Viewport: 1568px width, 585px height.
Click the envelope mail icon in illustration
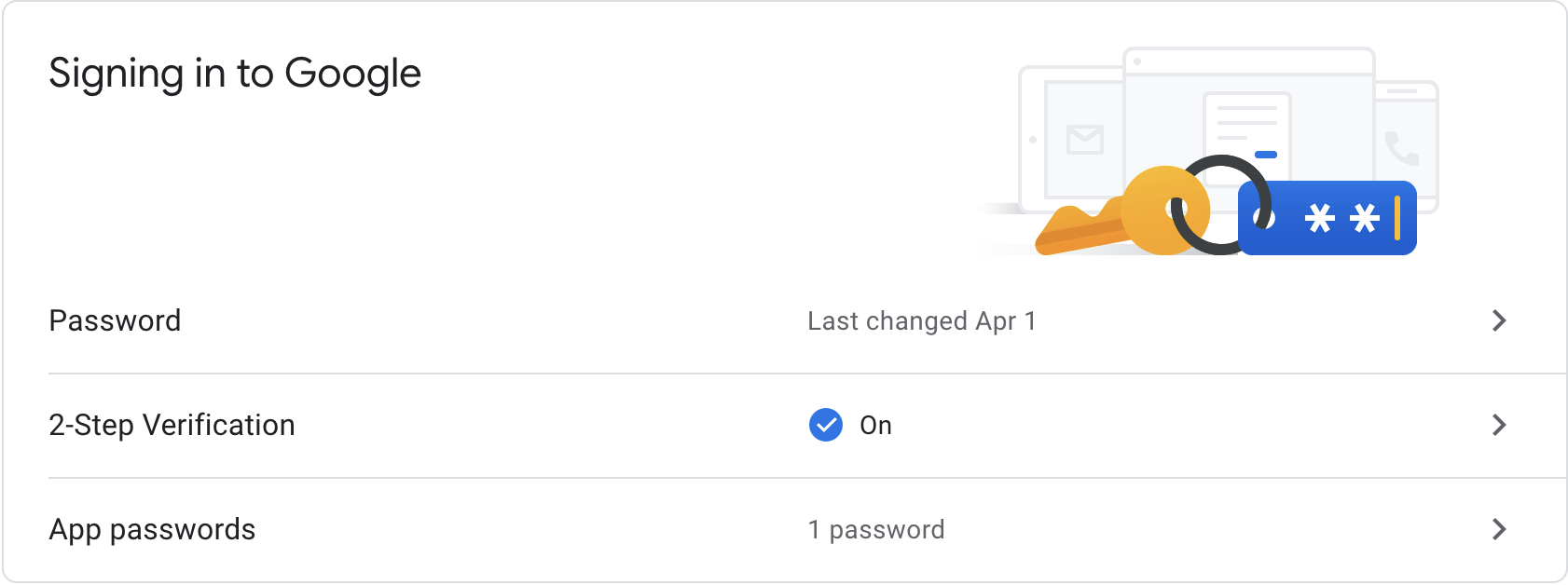pyautogui.click(x=1085, y=140)
